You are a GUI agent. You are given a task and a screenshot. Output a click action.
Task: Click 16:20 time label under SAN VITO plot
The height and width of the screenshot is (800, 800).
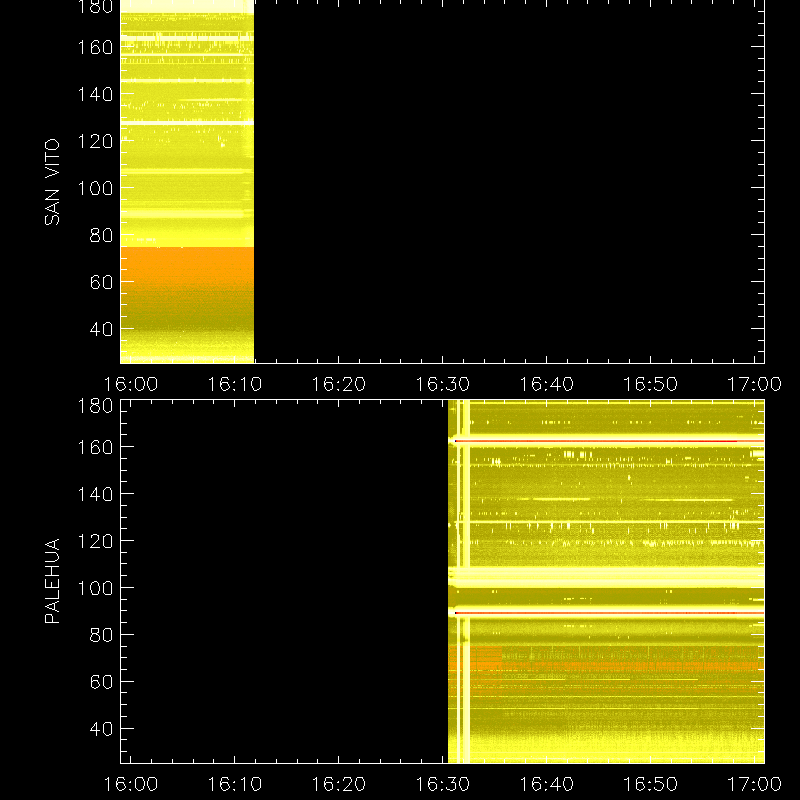coord(339,384)
